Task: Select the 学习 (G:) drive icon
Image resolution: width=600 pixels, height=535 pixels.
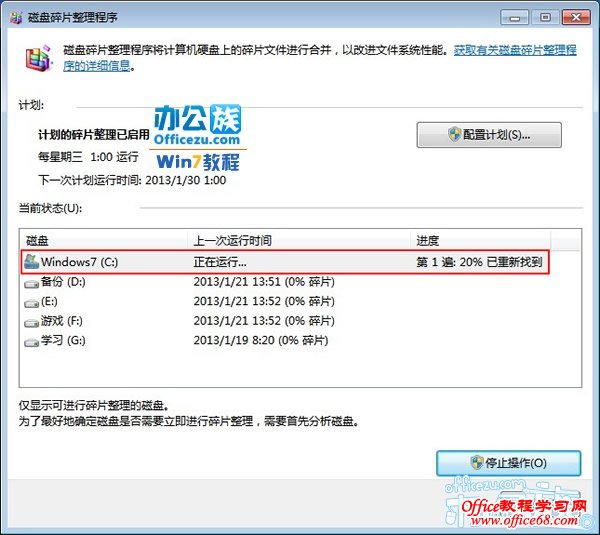Action: tap(31, 342)
